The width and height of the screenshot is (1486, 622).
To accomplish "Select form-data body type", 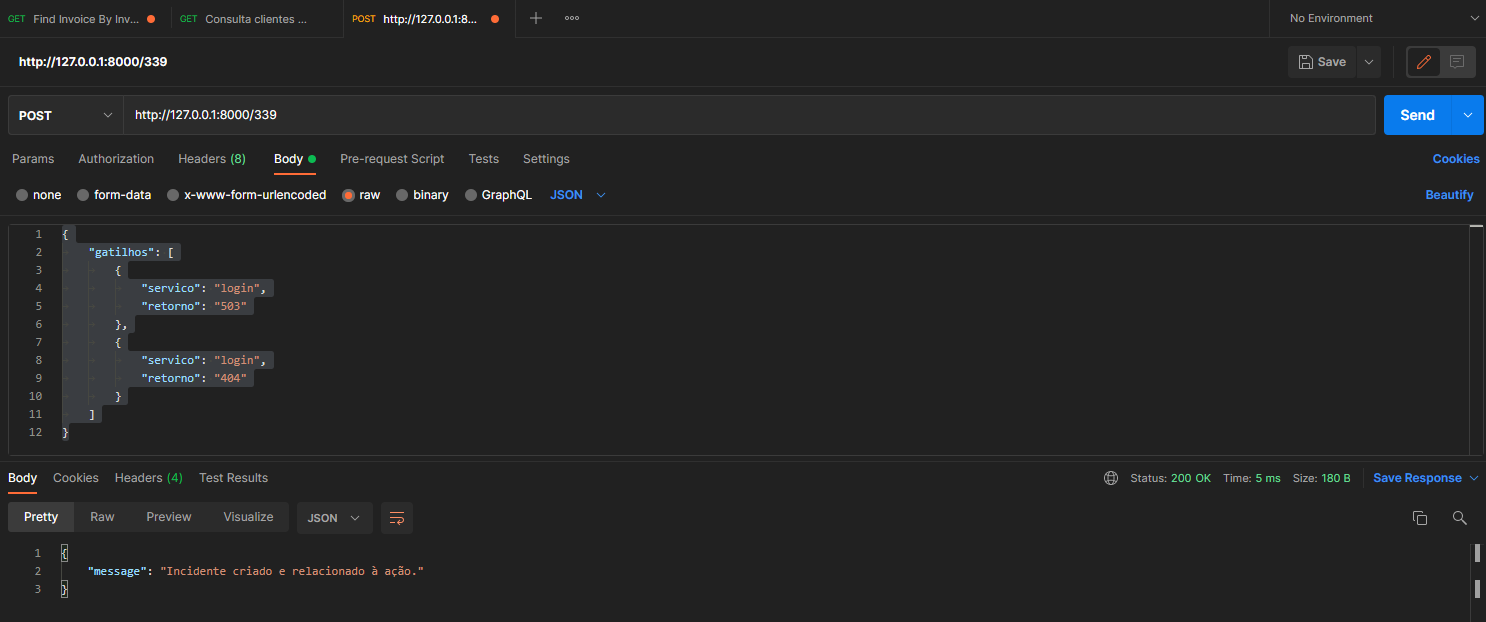I will [x=114, y=195].
